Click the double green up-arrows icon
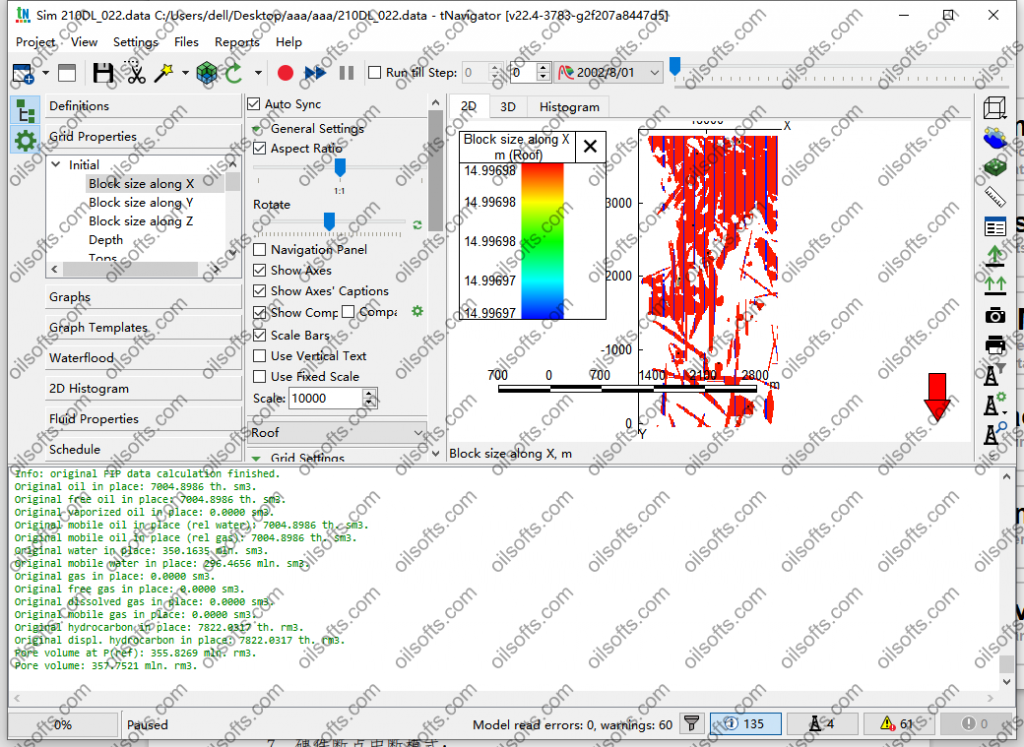 (995, 285)
